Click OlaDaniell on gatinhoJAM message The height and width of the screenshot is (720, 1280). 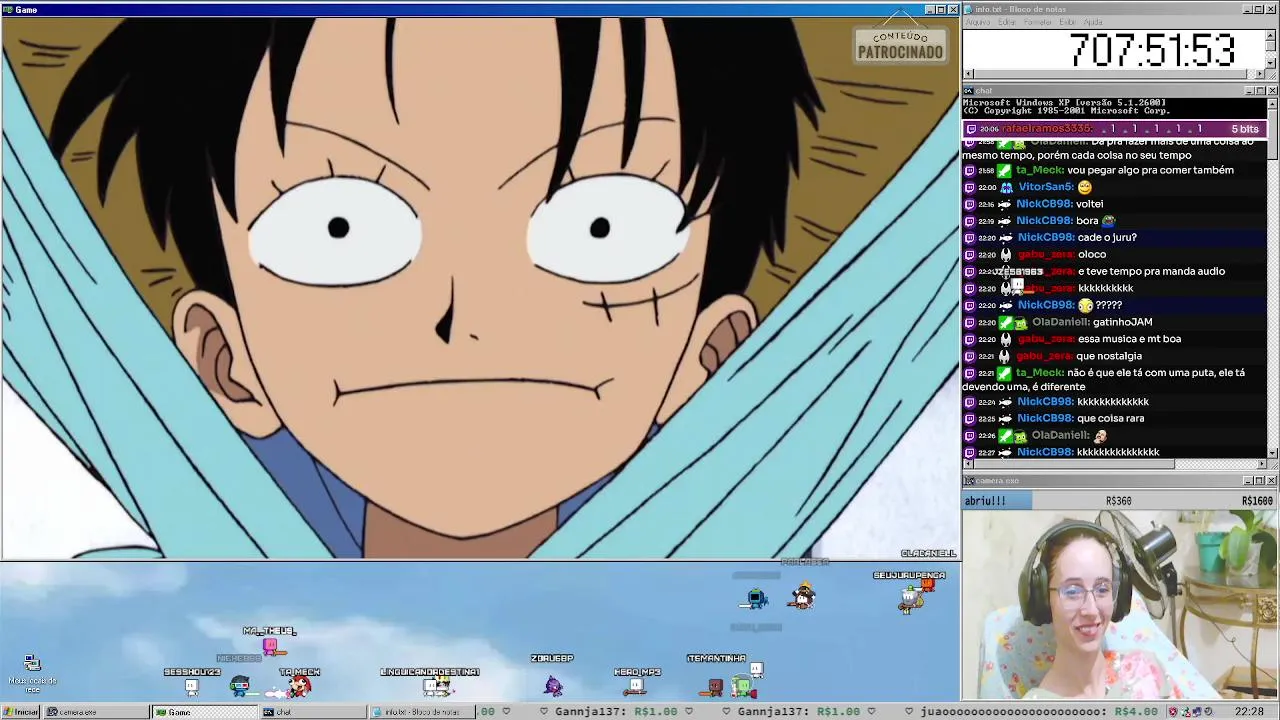coord(1060,323)
